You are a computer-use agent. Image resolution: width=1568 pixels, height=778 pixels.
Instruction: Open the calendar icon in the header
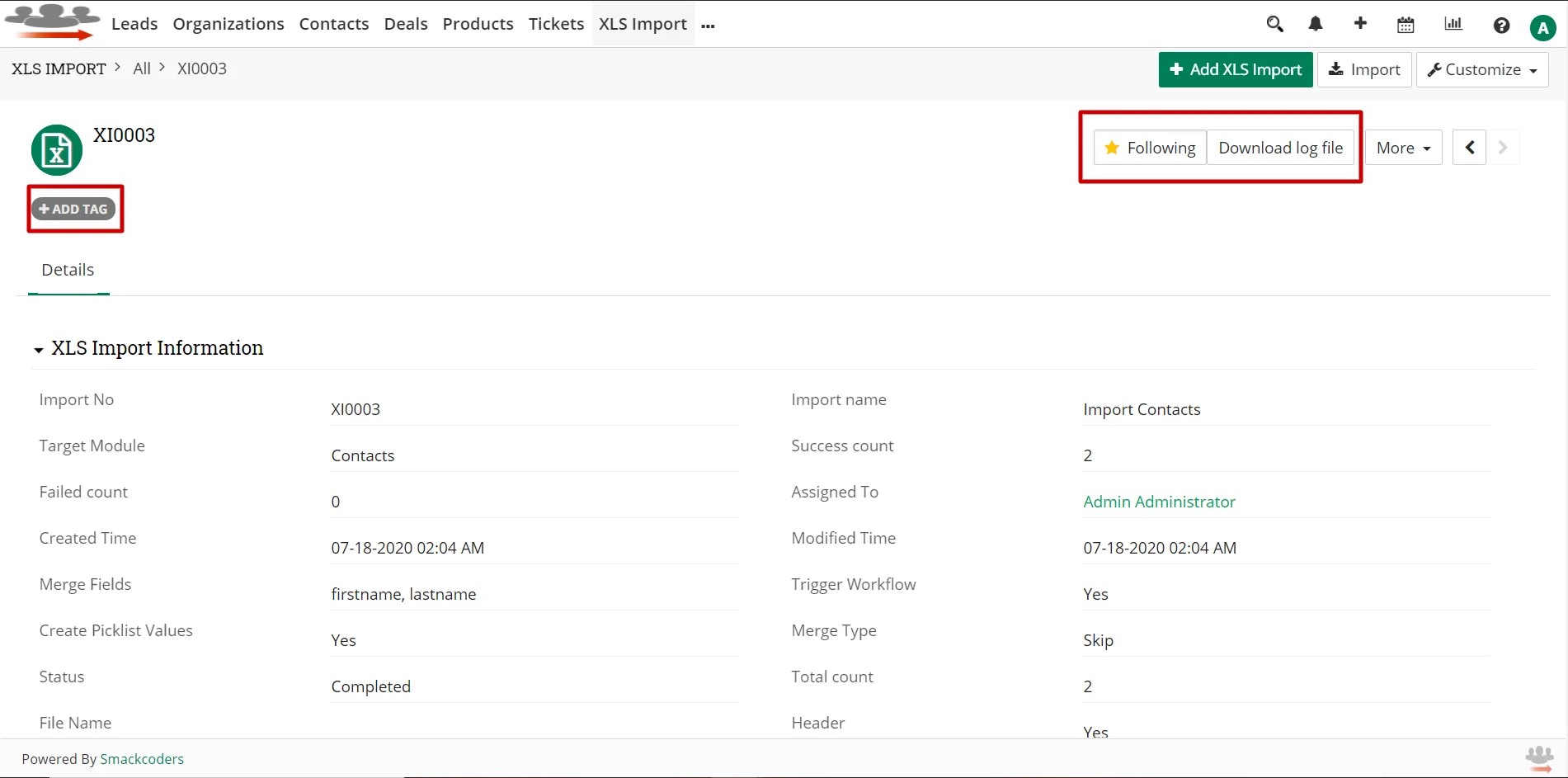point(1406,24)
